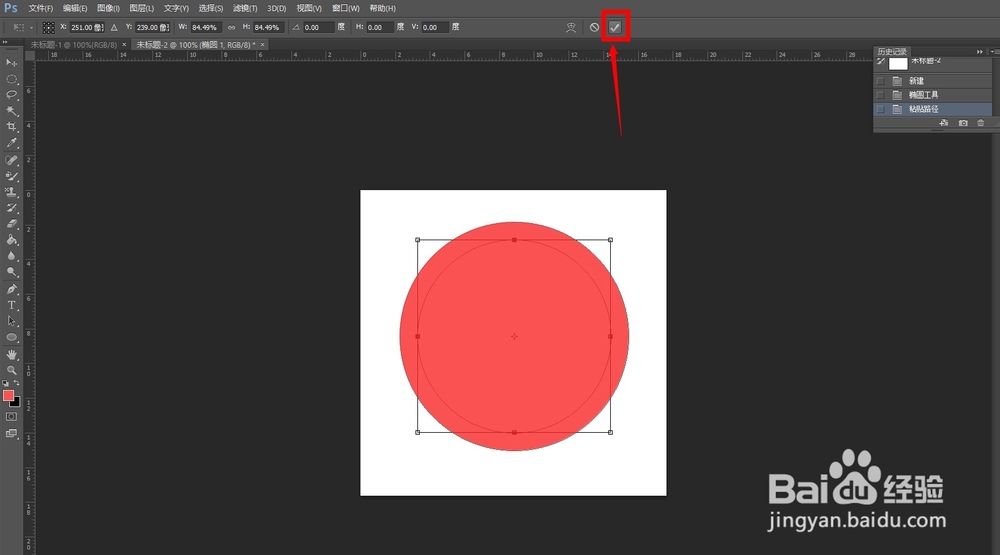The width and height of the screenshot is (1000, 555).
Task: Select the 新建 history state
Action: tap(932, 81)
